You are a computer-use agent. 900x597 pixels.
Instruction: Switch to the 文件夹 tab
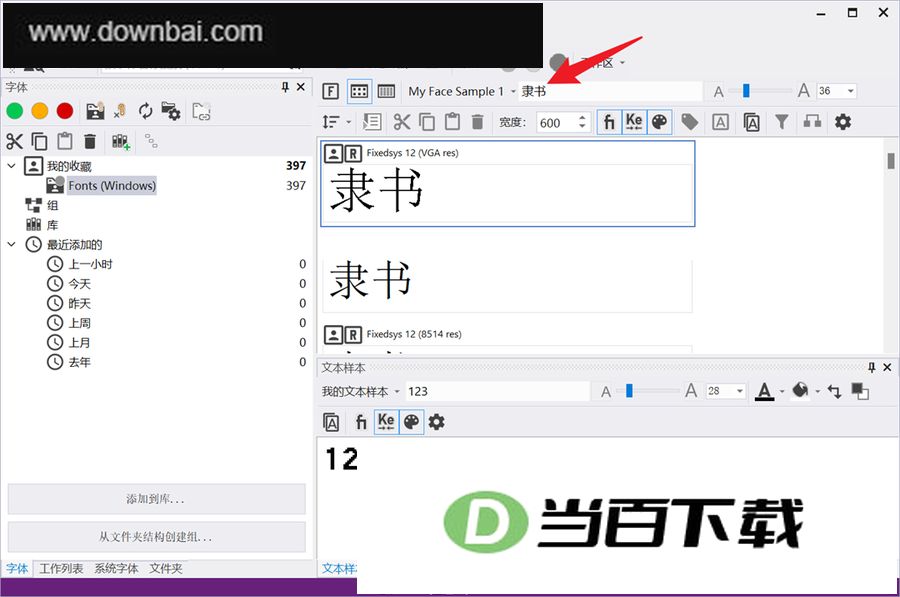tap(165, 568)
